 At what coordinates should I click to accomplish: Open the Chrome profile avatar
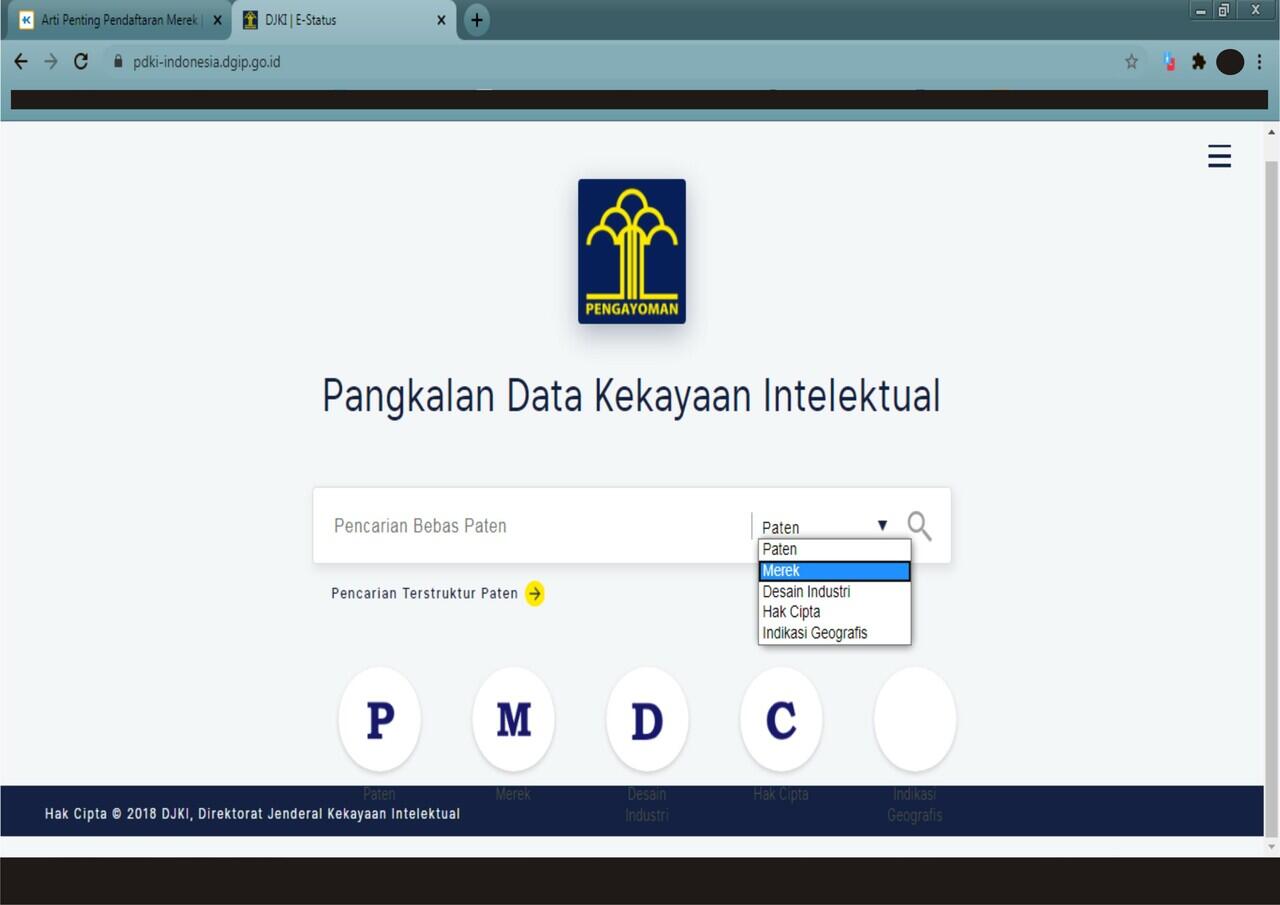[1230, 62]
